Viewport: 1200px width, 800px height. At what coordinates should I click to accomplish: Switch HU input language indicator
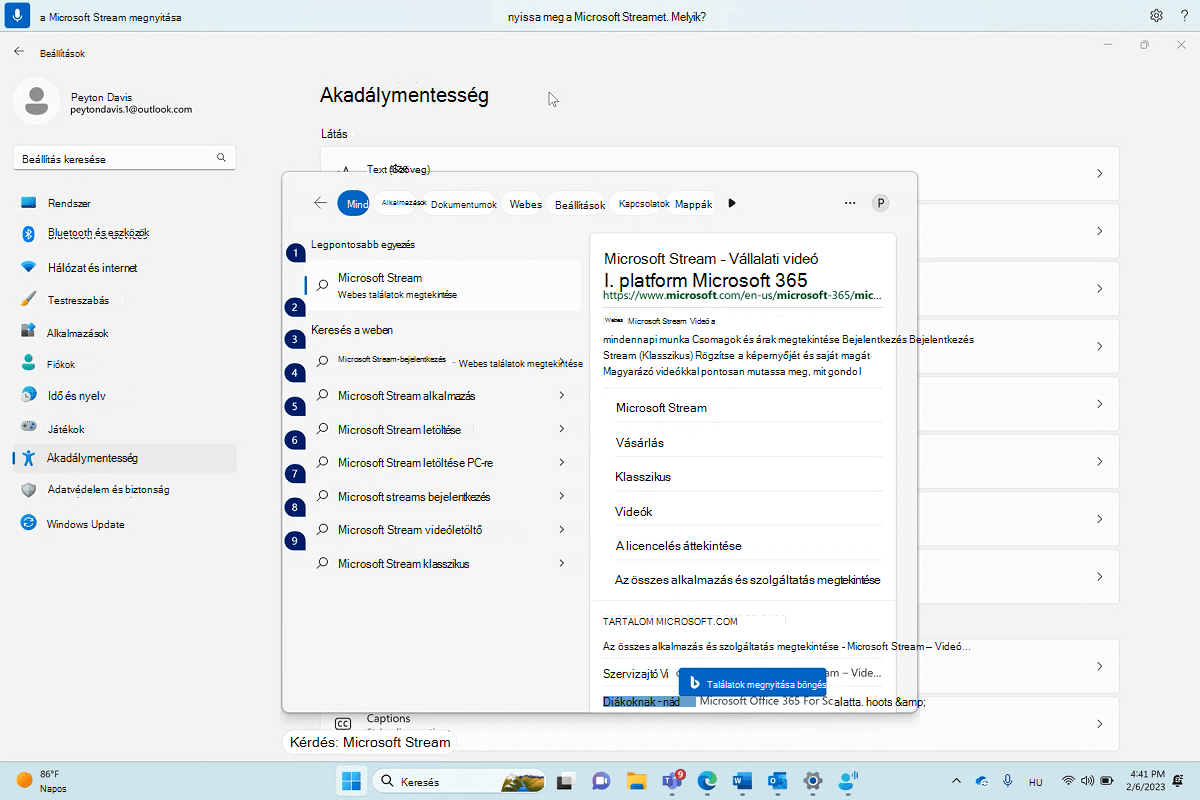1036,781
